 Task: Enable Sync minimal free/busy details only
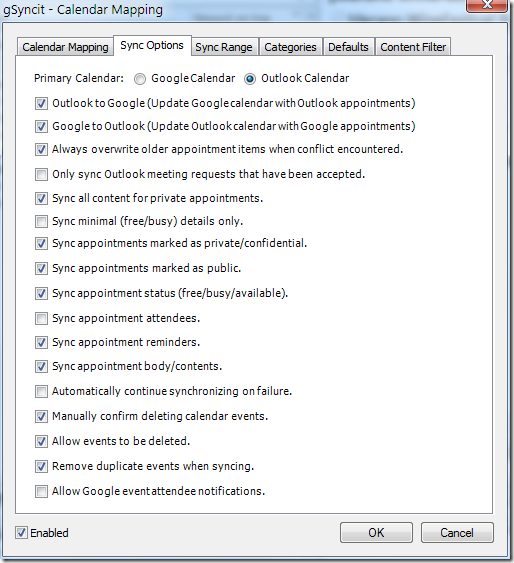41,221
